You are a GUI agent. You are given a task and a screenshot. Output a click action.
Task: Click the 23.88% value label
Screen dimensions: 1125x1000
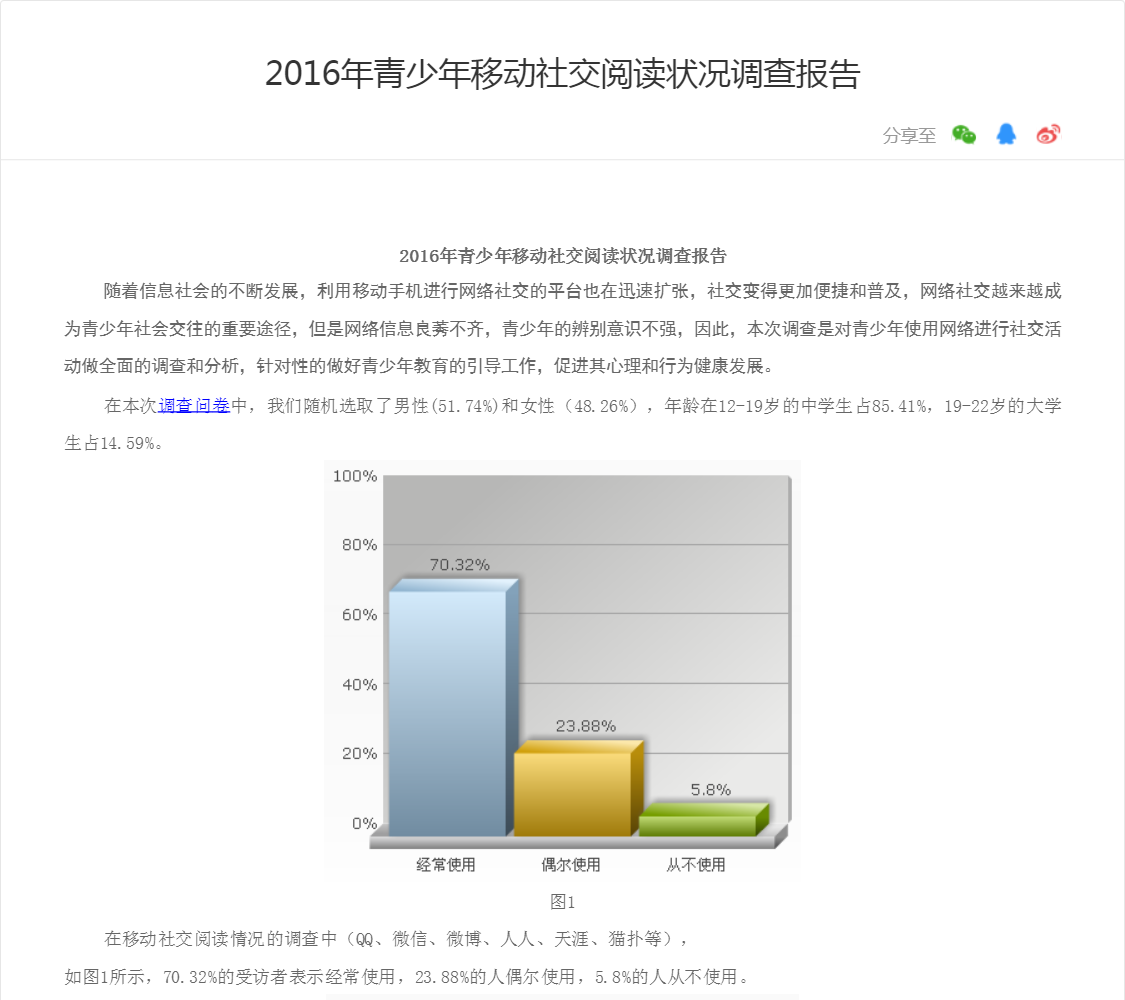(585, 726)
